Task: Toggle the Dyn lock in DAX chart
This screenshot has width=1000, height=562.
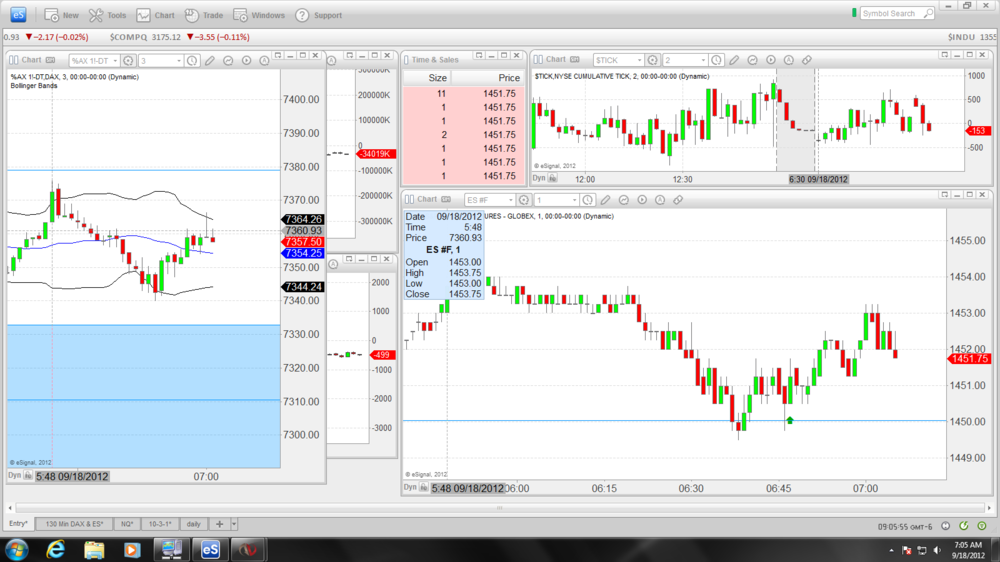Action: tap(27, 476)
